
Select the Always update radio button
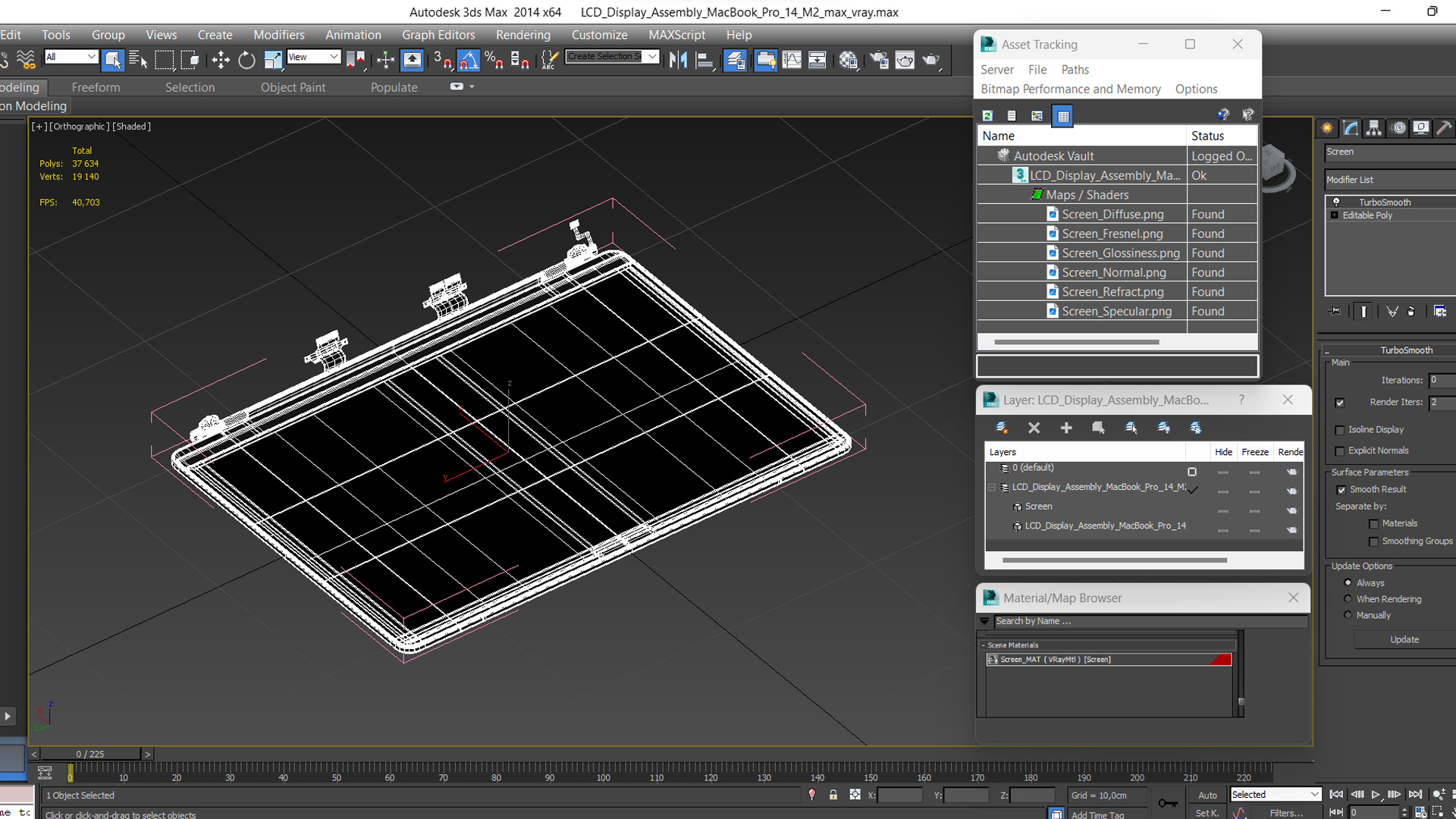[x=1348, y=582]
